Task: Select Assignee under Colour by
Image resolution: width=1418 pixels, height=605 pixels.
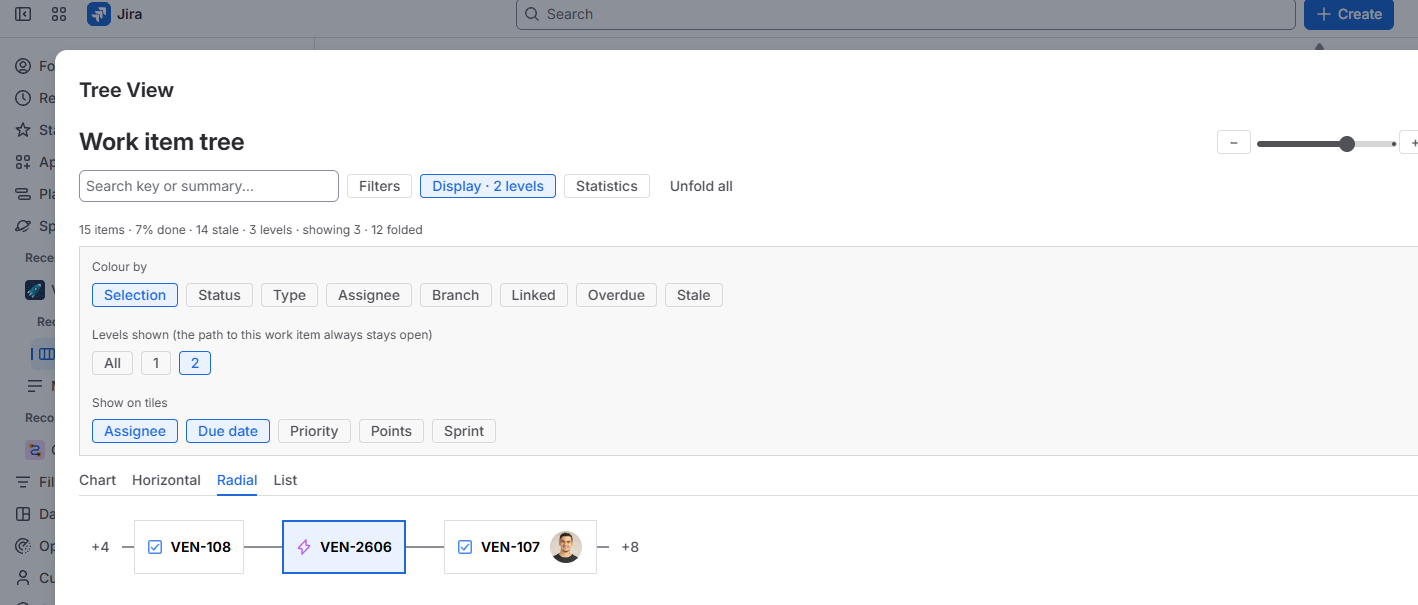Action: 369,295
